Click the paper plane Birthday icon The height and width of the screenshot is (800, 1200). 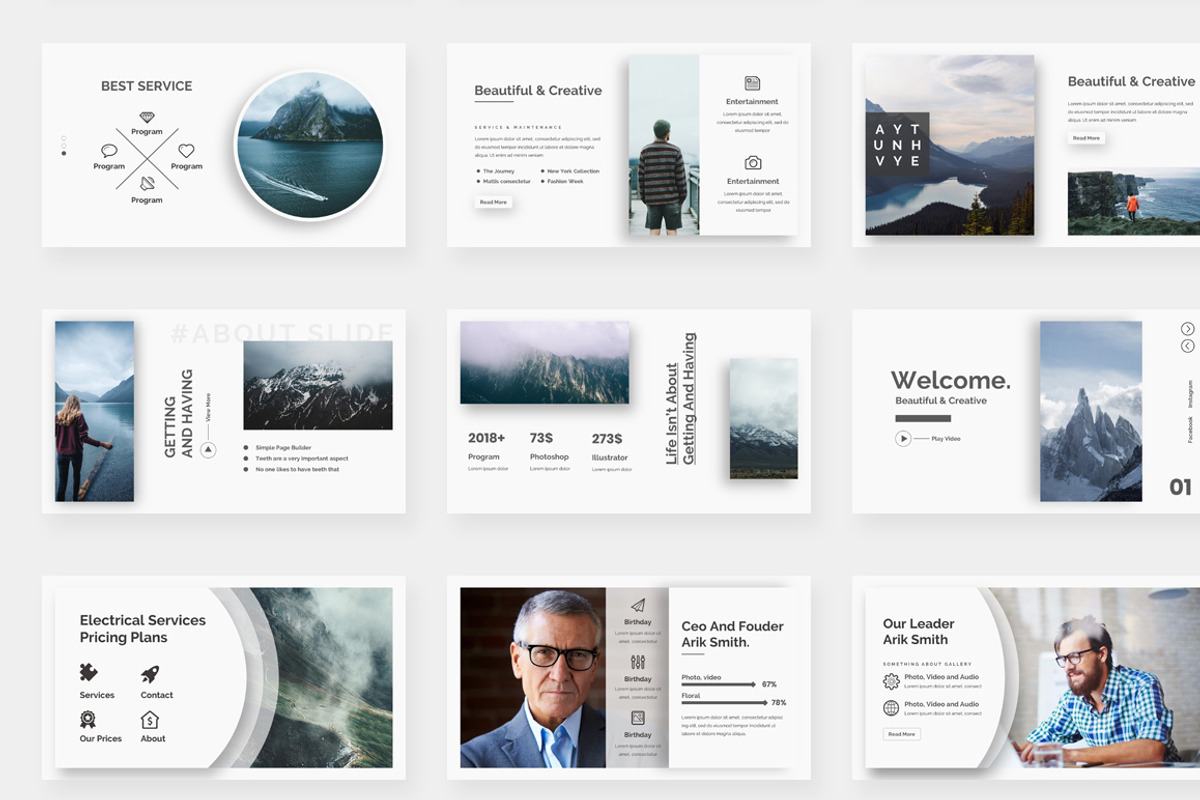tap(638, 605)
